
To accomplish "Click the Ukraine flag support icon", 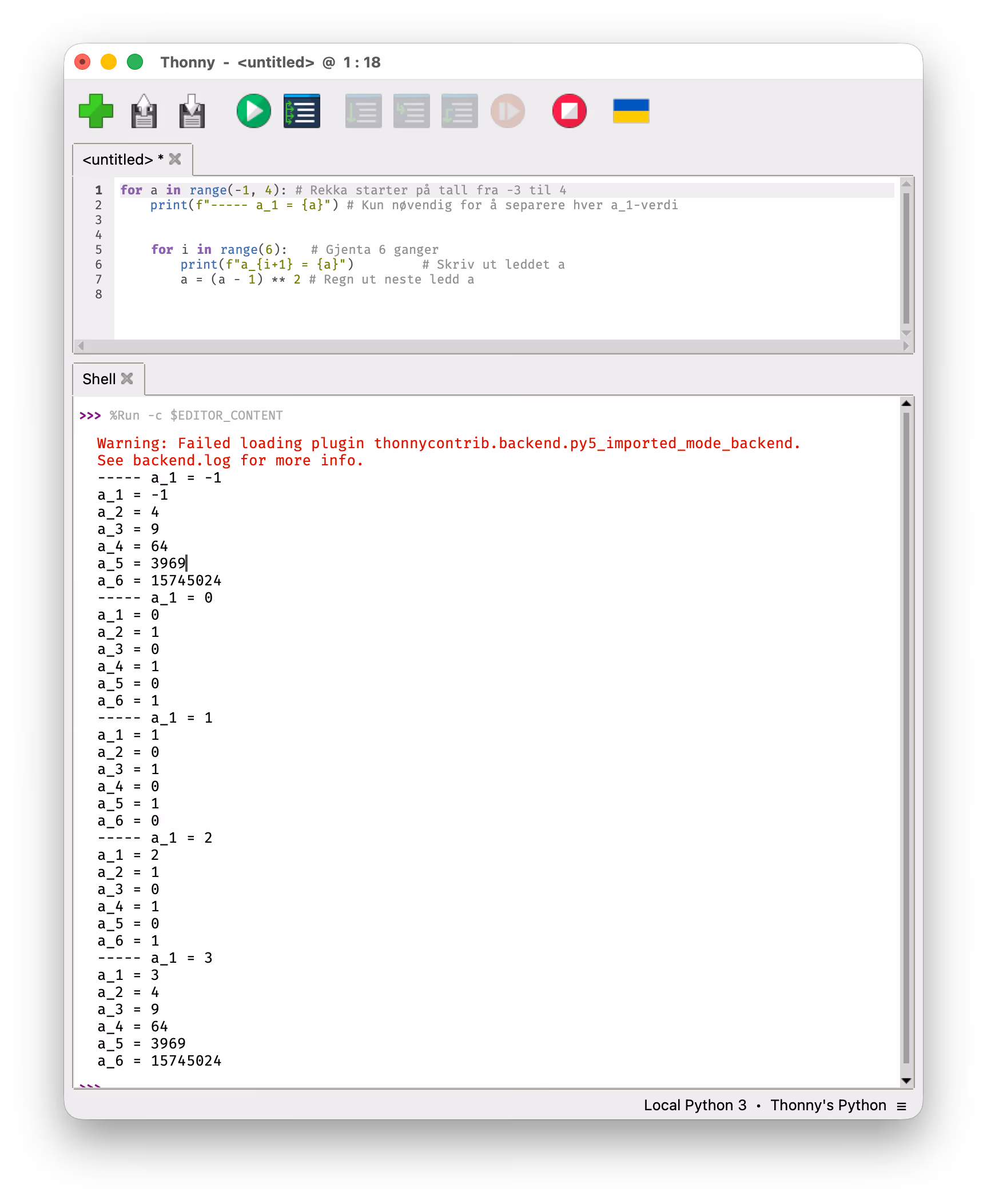I will coord(631,111).
